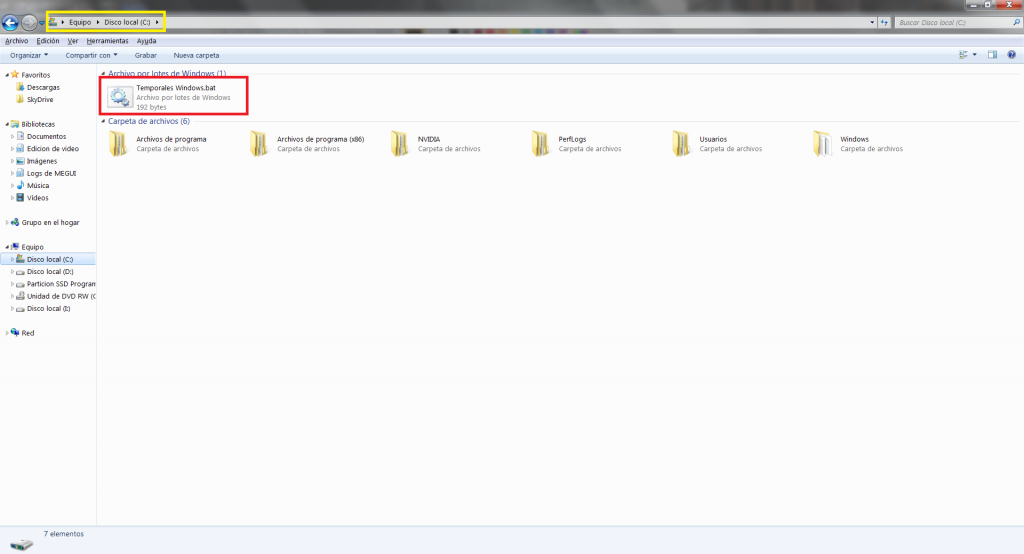Select the Logs de MEGUI library
The width and height of the screenshot is (1024, 554).
pyautogui.click(x=52, y=174)
